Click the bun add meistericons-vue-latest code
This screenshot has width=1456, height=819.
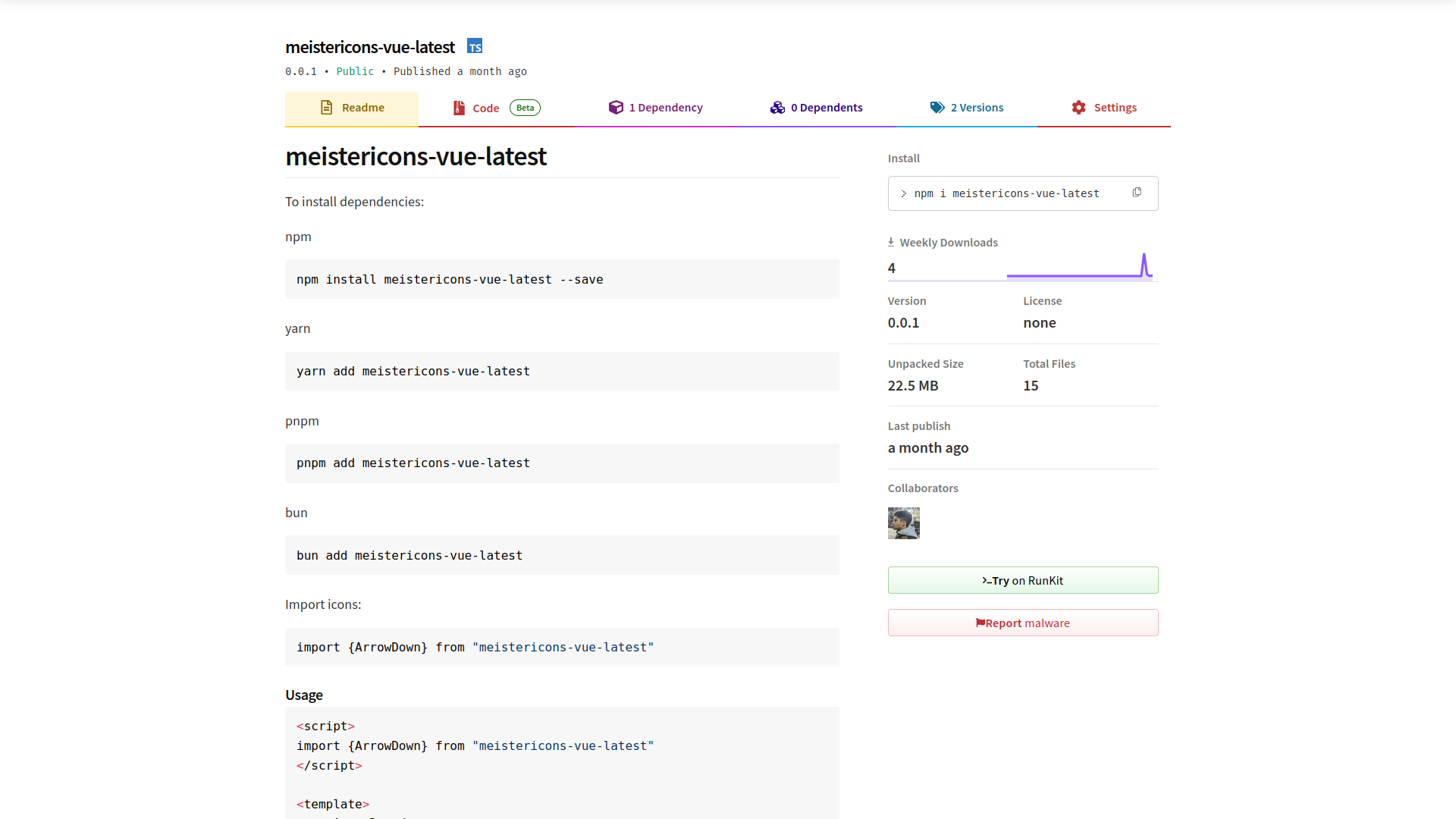click(409, 556)
